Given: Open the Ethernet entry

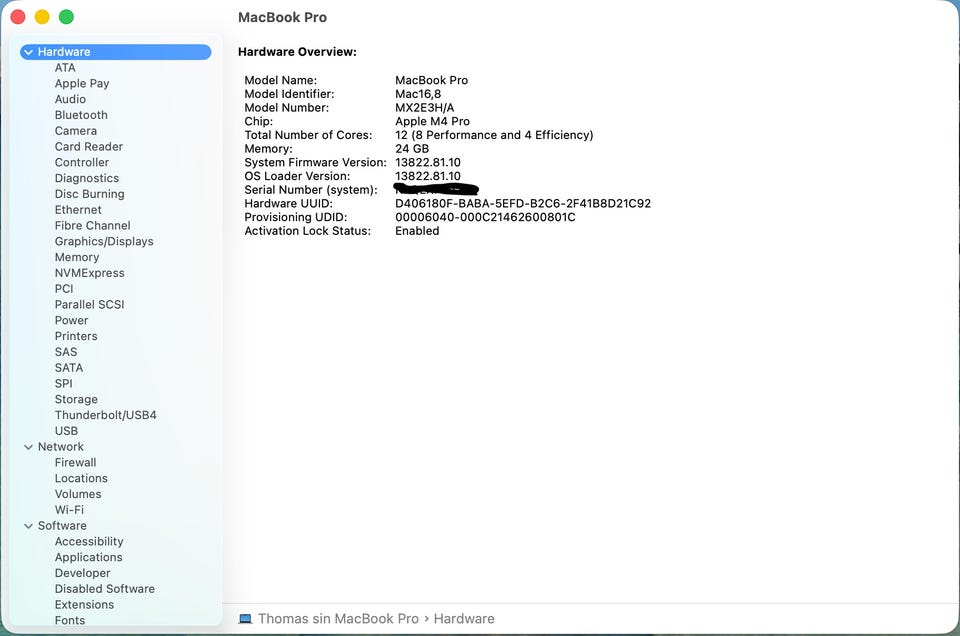Looking at the screenshot, I should 78,210.
